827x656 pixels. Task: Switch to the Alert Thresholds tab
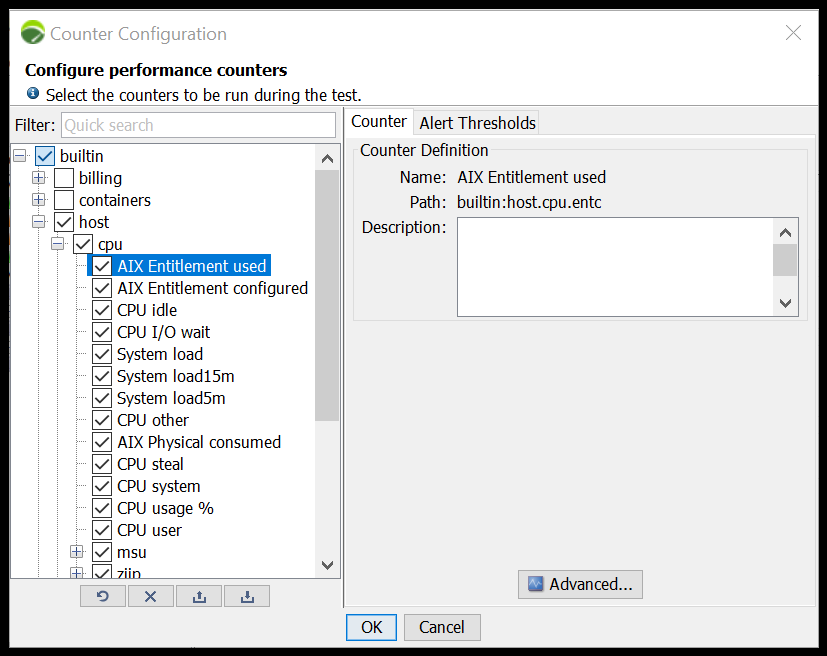pos(477,123)
